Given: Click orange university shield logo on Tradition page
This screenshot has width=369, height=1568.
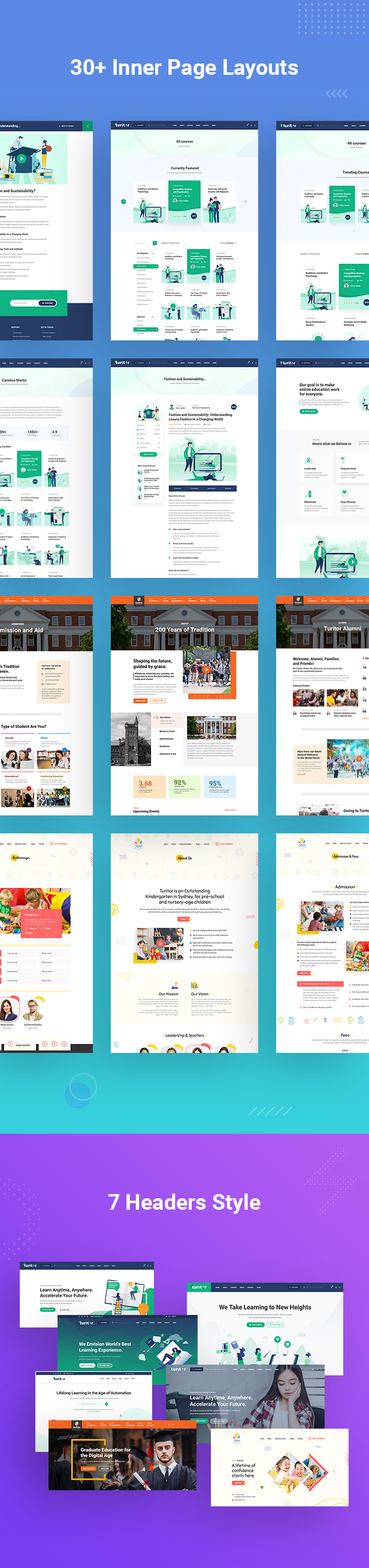Looking at the screenshot, I should click(138, 600).
